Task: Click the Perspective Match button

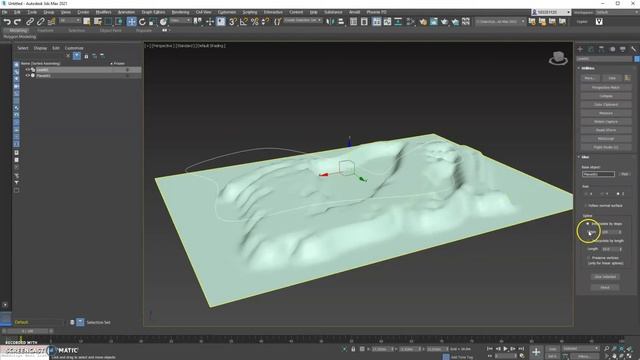Action: [x=606, y=87]
